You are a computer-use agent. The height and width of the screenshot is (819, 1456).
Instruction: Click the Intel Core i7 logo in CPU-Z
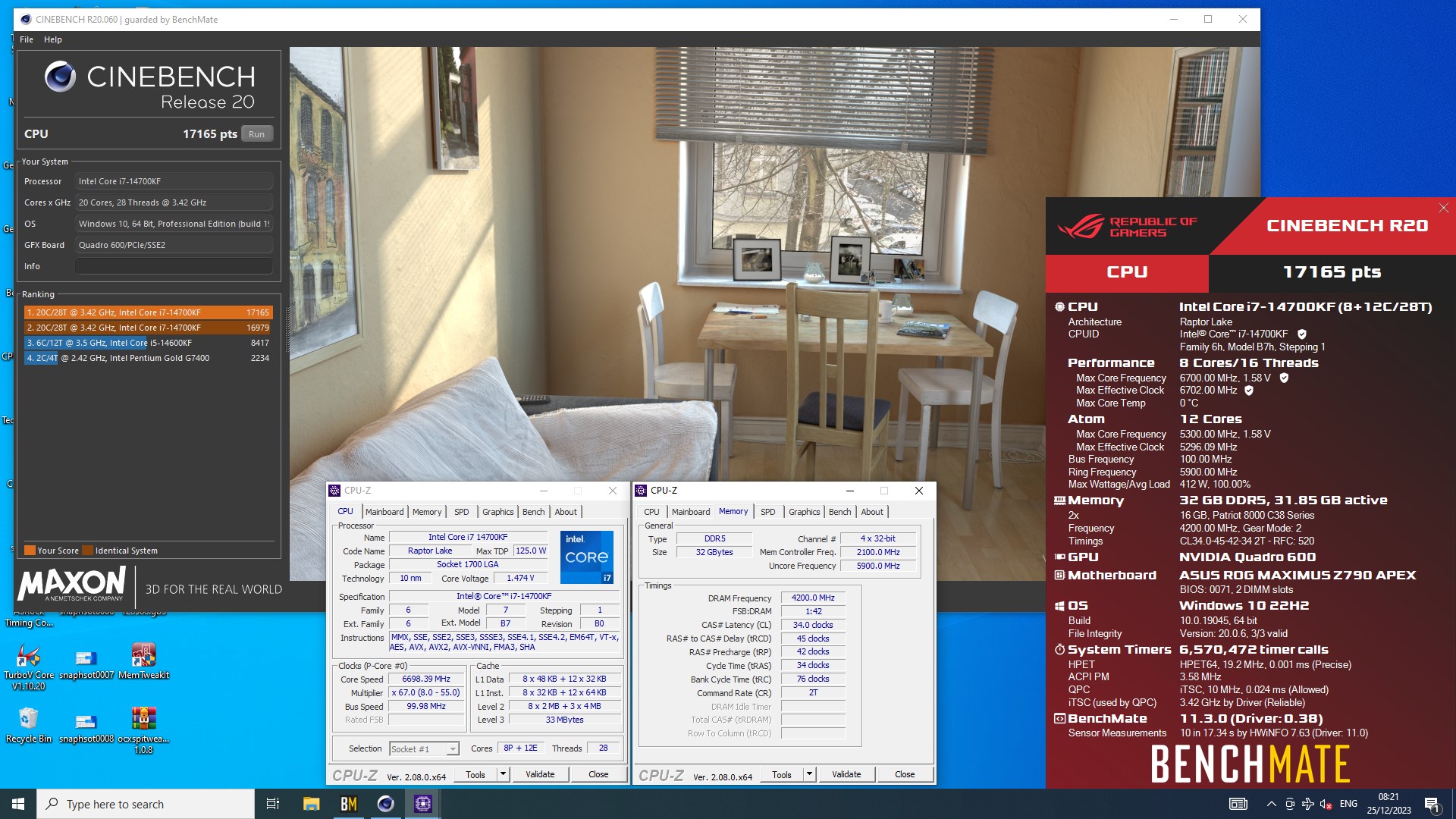586,557
